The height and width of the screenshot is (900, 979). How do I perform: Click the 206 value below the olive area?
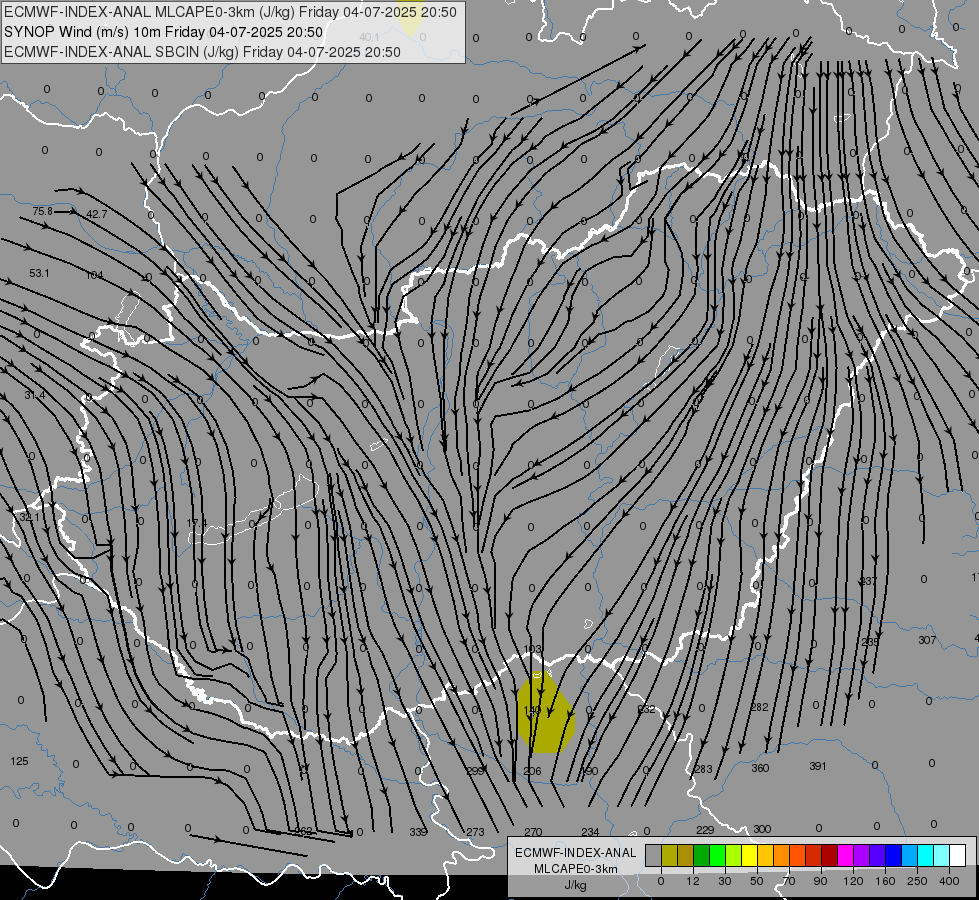tap(533, 771)
